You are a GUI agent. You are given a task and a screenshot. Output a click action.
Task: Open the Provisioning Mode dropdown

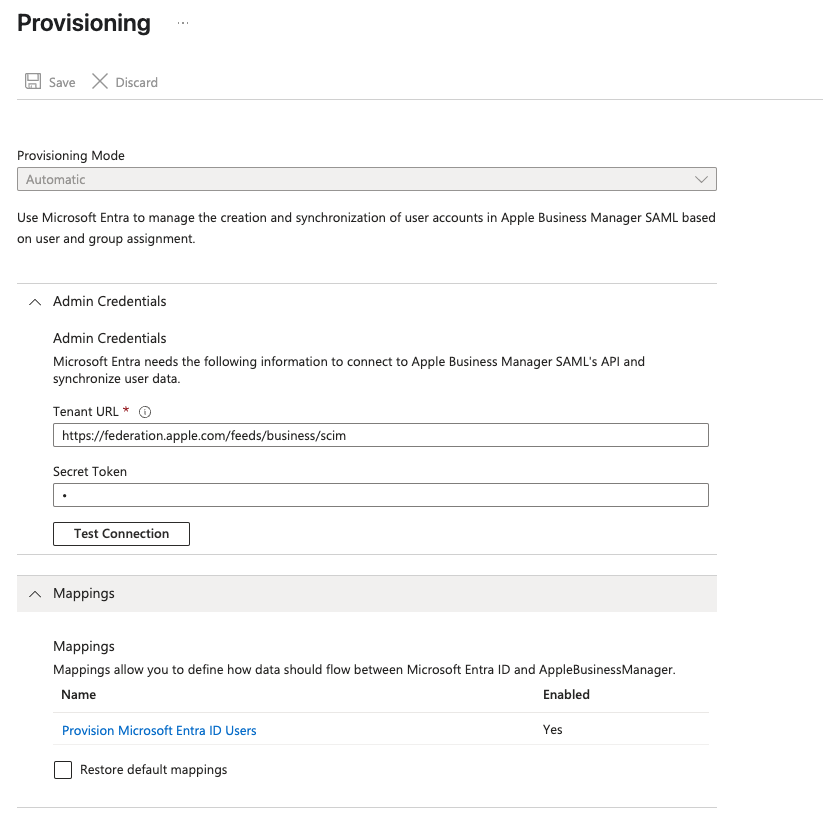(x=367, y=179)
